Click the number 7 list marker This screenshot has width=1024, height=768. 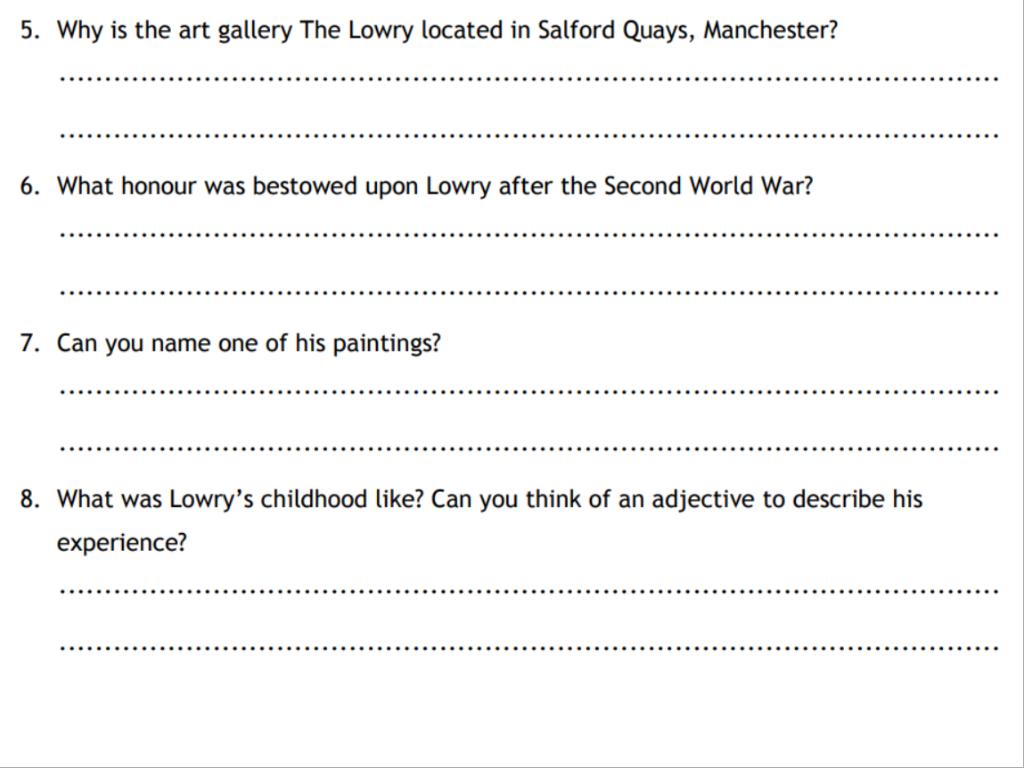[x=30, y=343]
